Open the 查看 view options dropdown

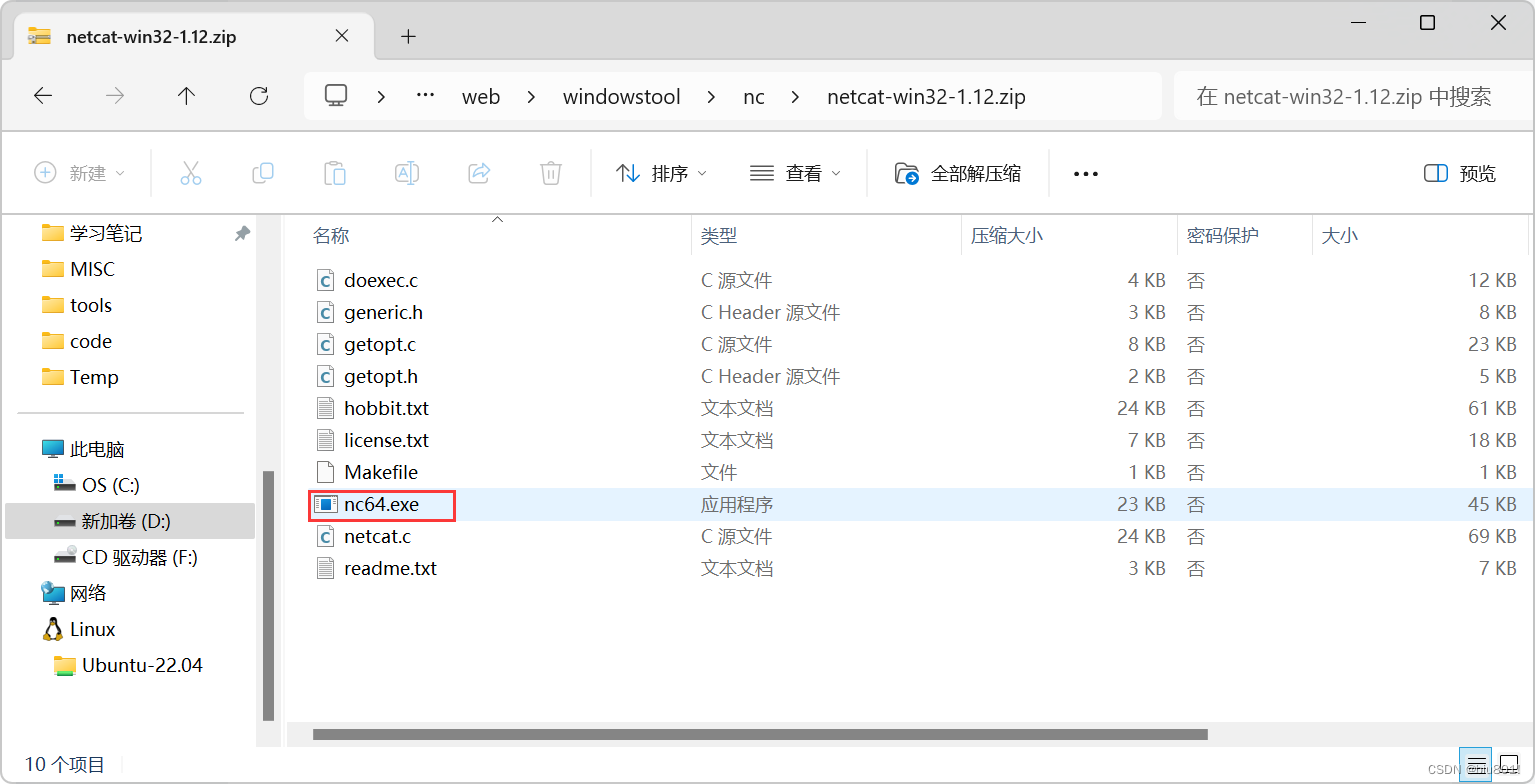796,172
